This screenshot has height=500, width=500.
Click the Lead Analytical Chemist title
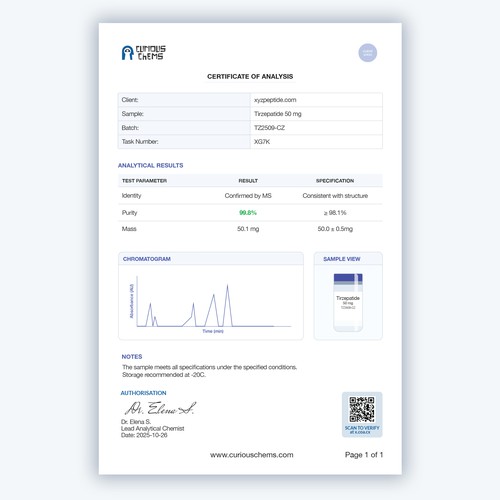[x=153, y=428]
